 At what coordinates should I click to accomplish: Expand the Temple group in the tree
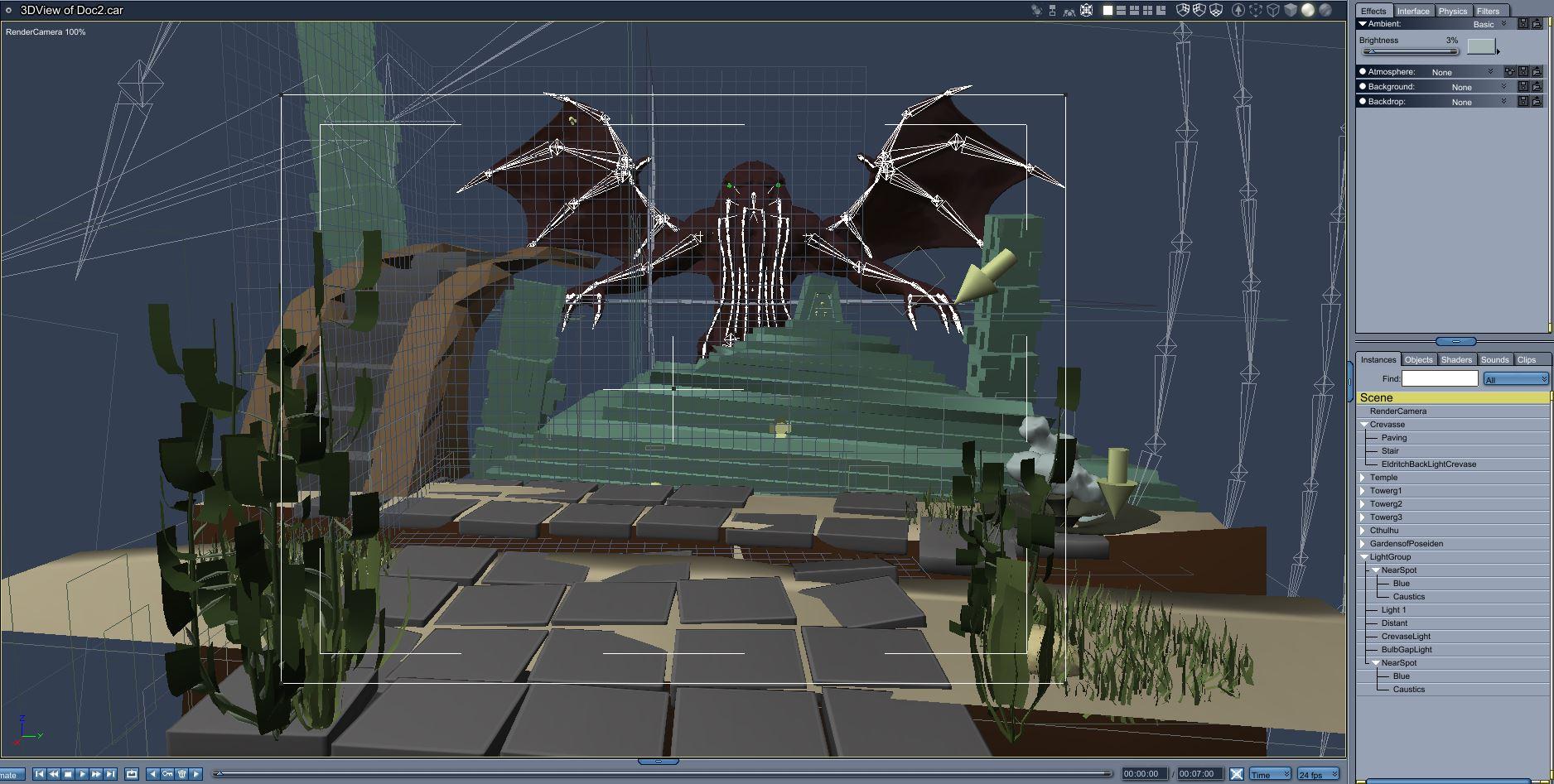[1363, 478]
